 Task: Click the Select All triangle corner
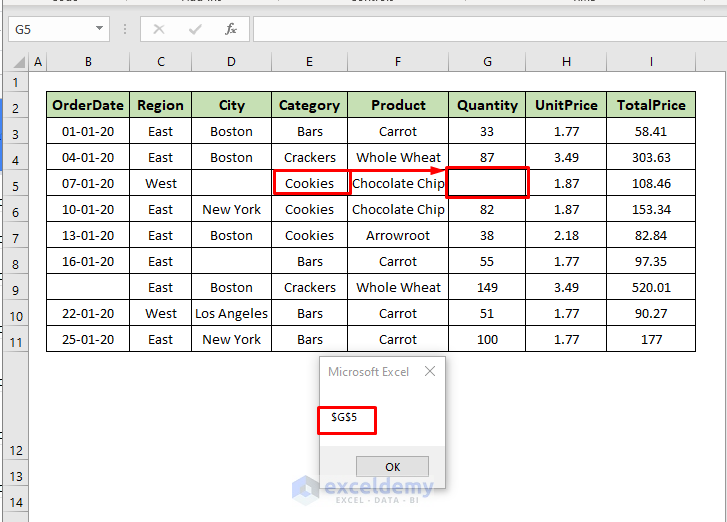(19, 62)
